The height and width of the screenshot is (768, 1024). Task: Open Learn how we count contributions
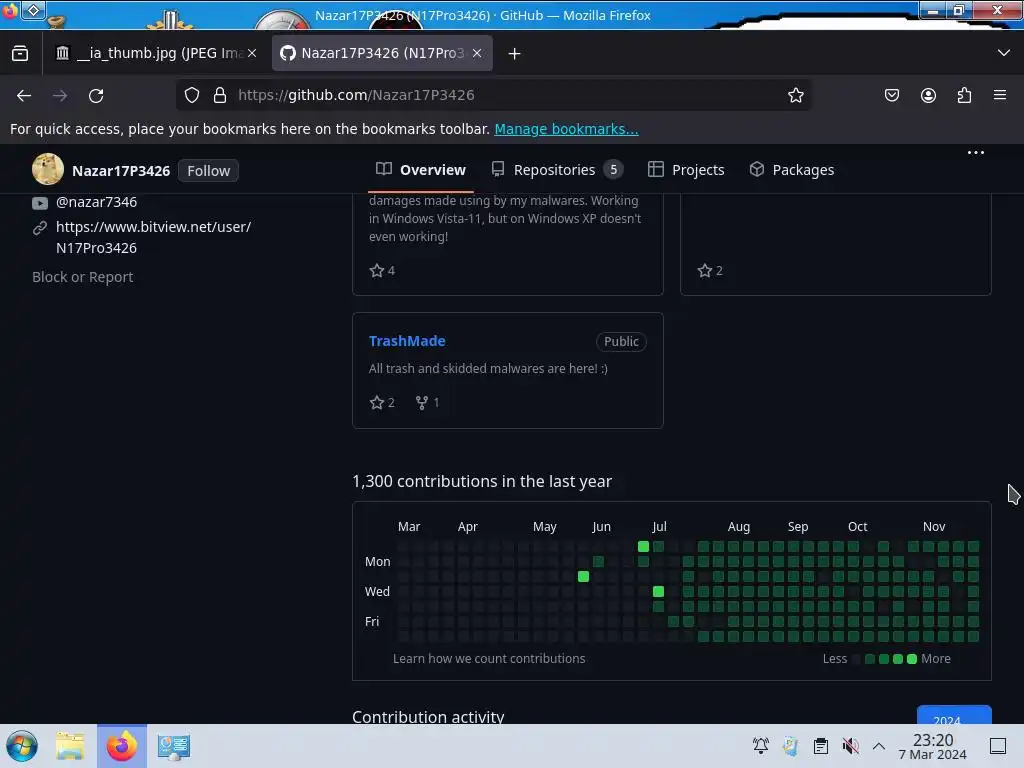coord(489,658)
